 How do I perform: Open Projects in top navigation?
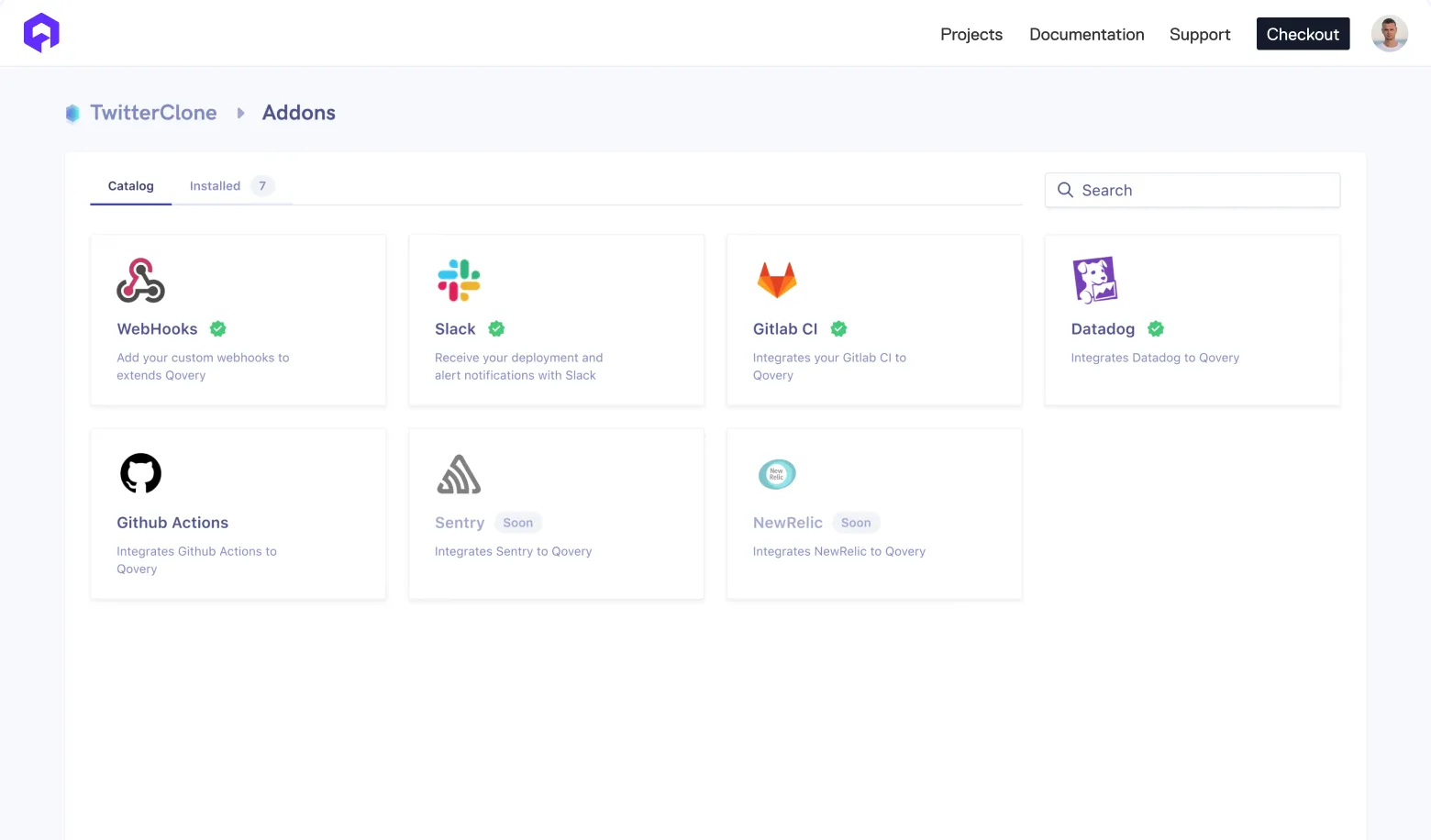point(971,34)
